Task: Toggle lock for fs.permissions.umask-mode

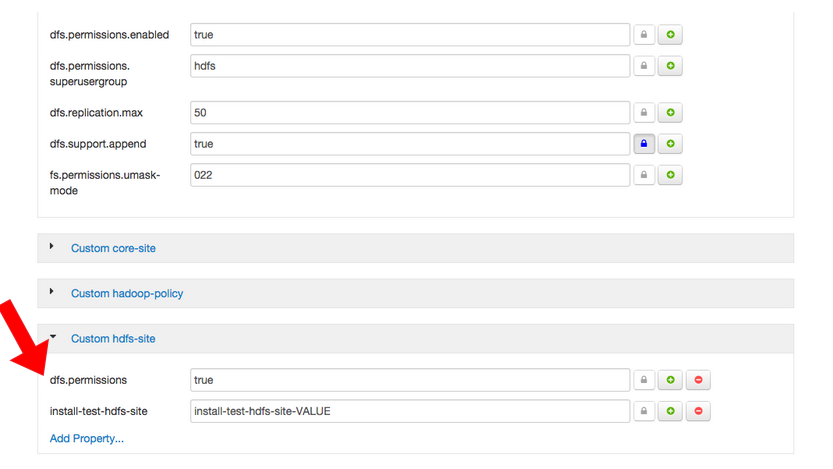Action: [644, 175]
